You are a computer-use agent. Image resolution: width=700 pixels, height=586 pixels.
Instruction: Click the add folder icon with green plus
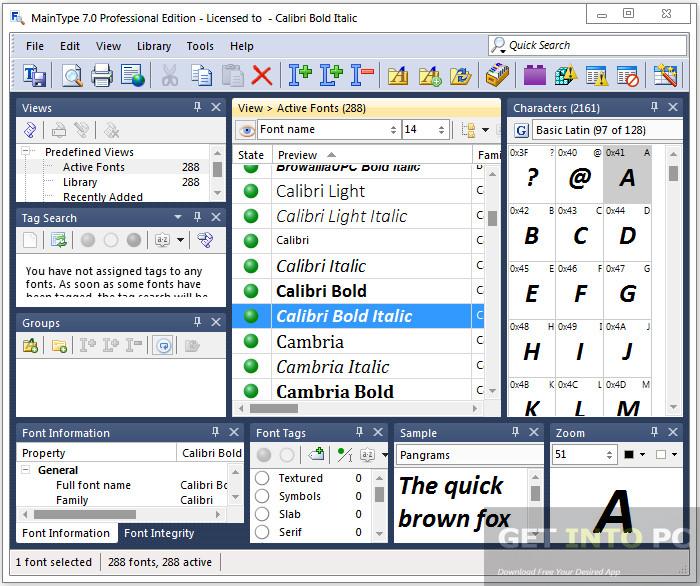coord(430,75)
